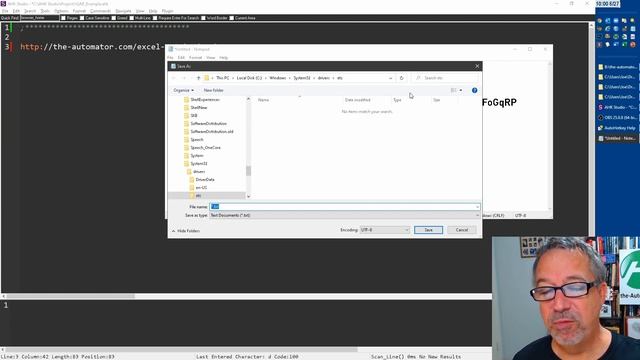Open AHK Studio File menu
The width and height of the screenshot is (640, 360).
5,11
